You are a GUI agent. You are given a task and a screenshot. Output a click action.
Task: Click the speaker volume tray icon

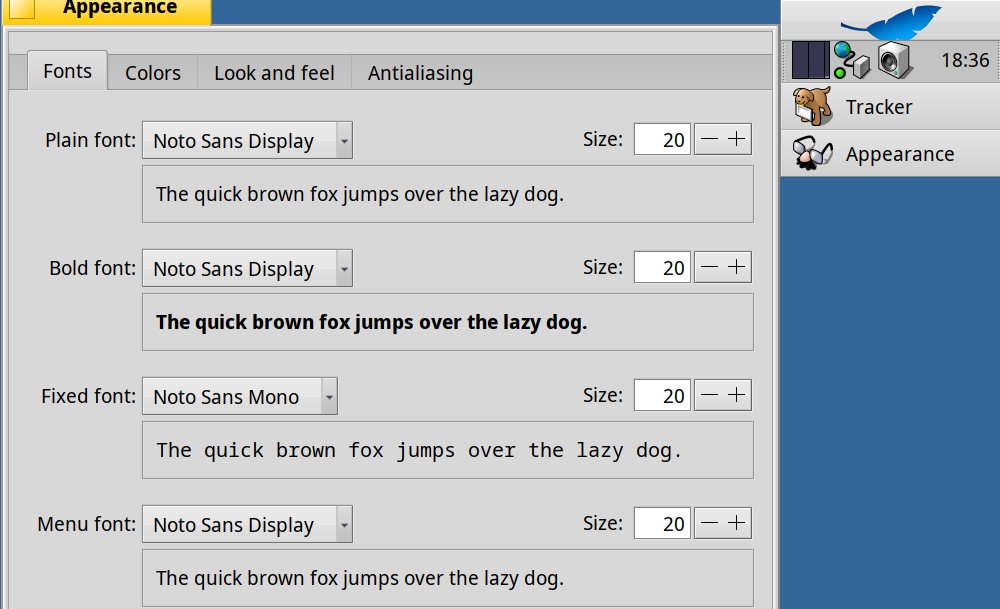[x=895, y=60]
